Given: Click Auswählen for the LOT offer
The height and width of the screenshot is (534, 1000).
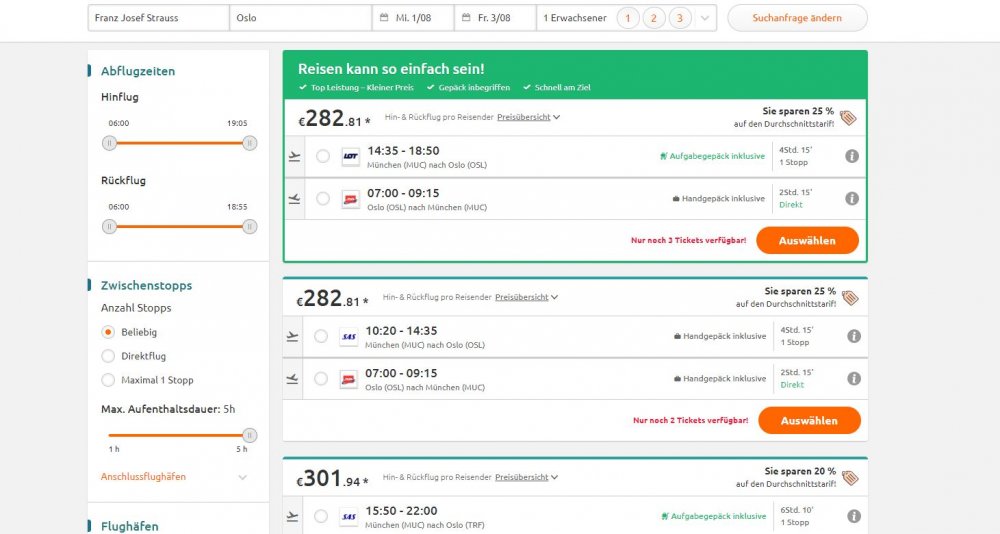Looking at the screenshot, I should [x=807, y=241].
